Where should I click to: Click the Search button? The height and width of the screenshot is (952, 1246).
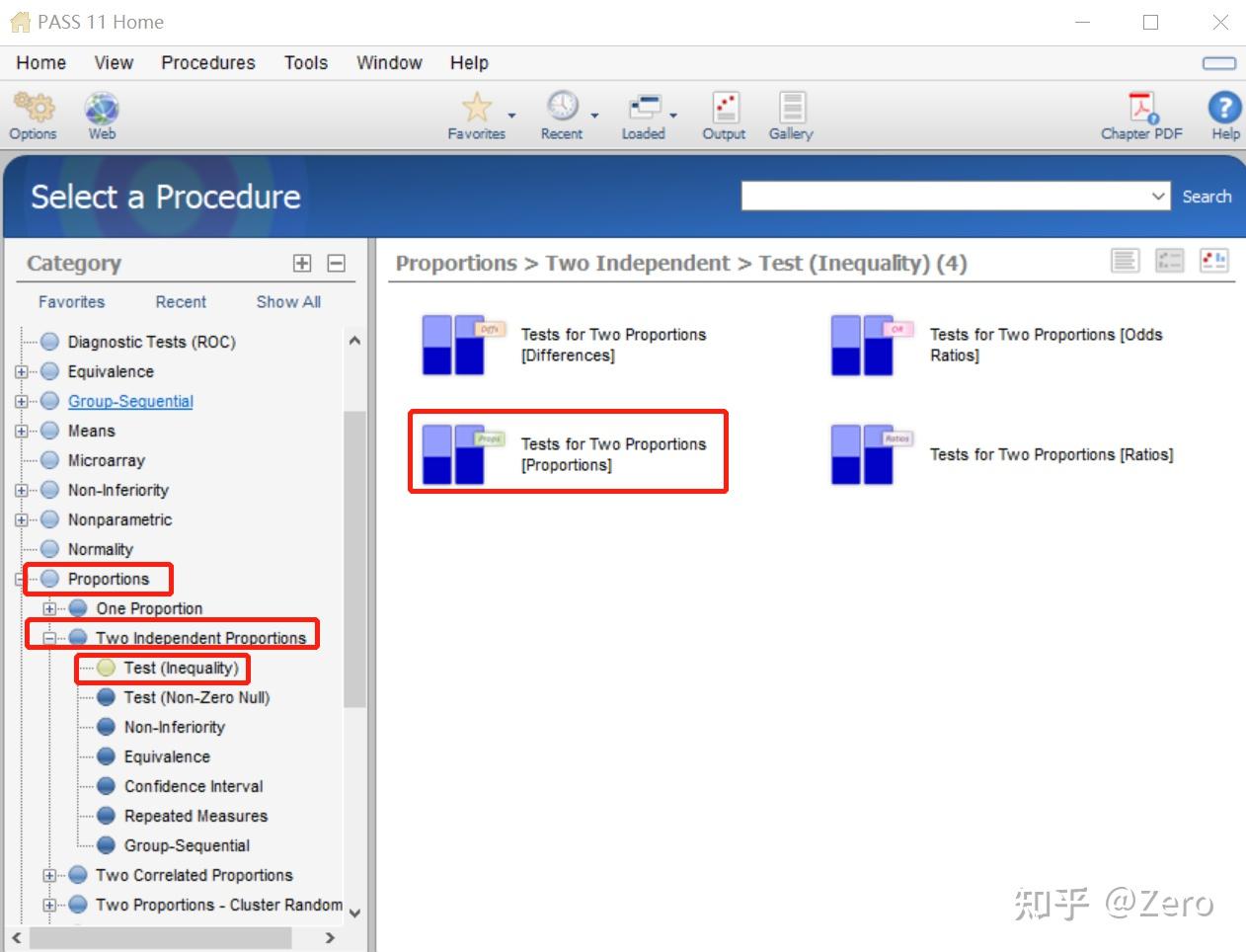point(1207,197)
